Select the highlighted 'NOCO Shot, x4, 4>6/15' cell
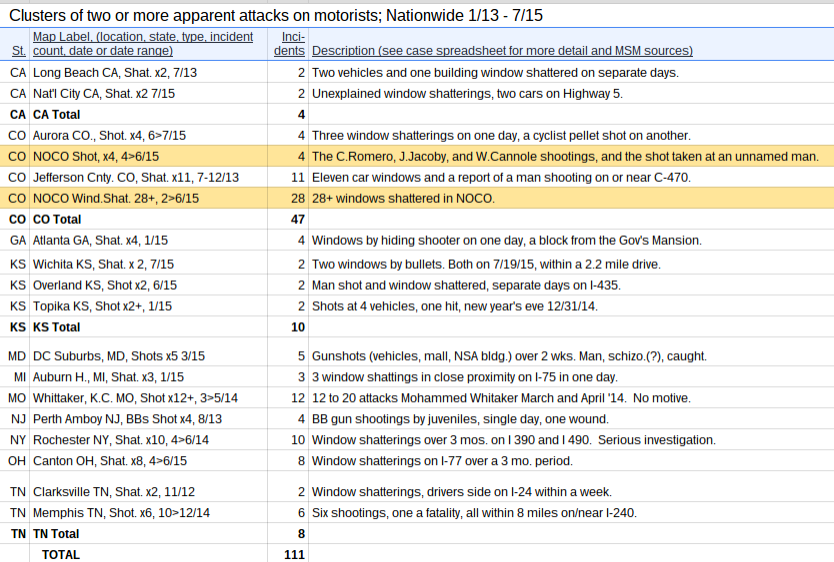The image size is (834, 562). pos(96,157)
